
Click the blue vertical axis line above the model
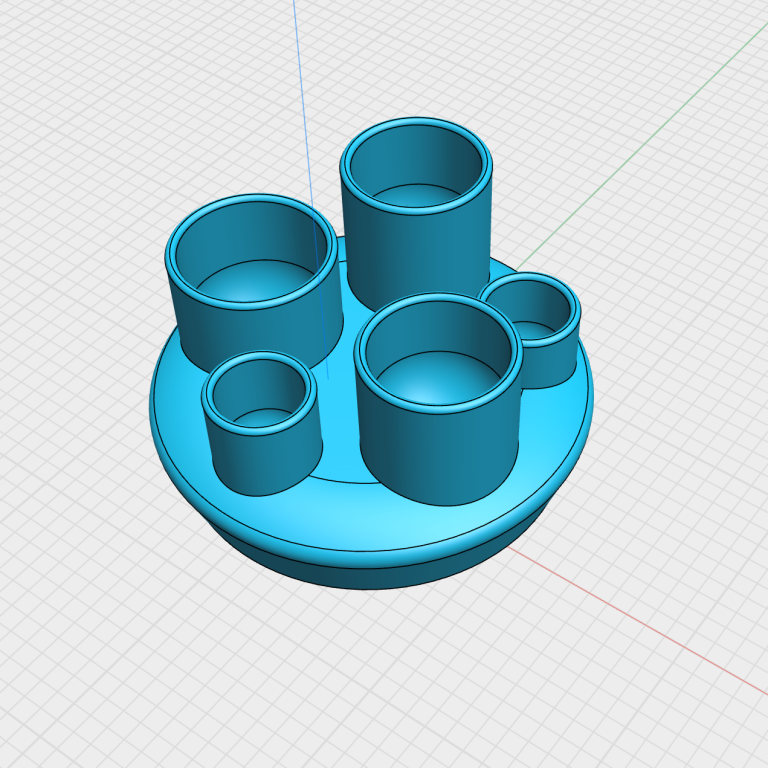[x=299, y=60]
